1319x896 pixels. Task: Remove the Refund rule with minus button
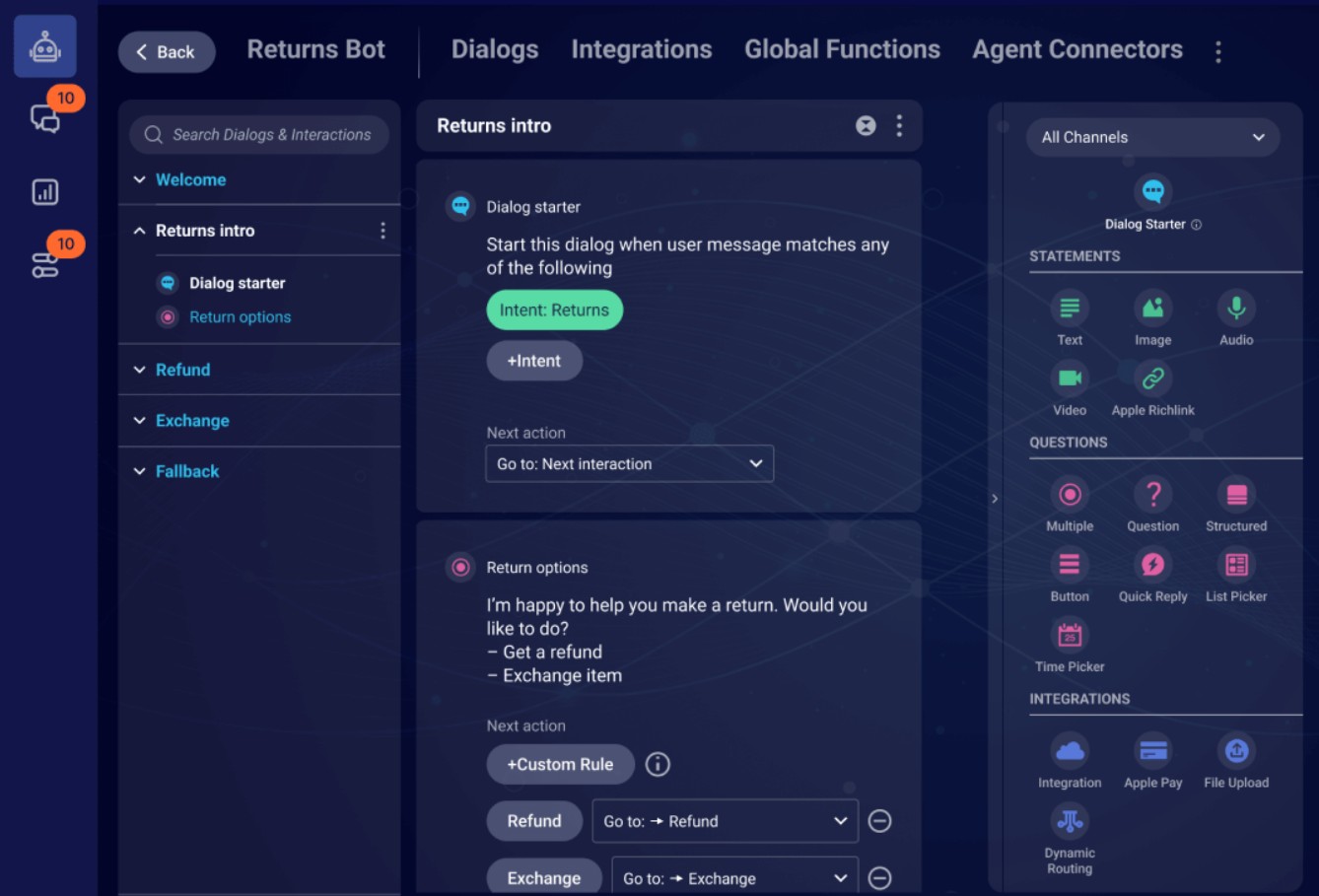point(879,820)
